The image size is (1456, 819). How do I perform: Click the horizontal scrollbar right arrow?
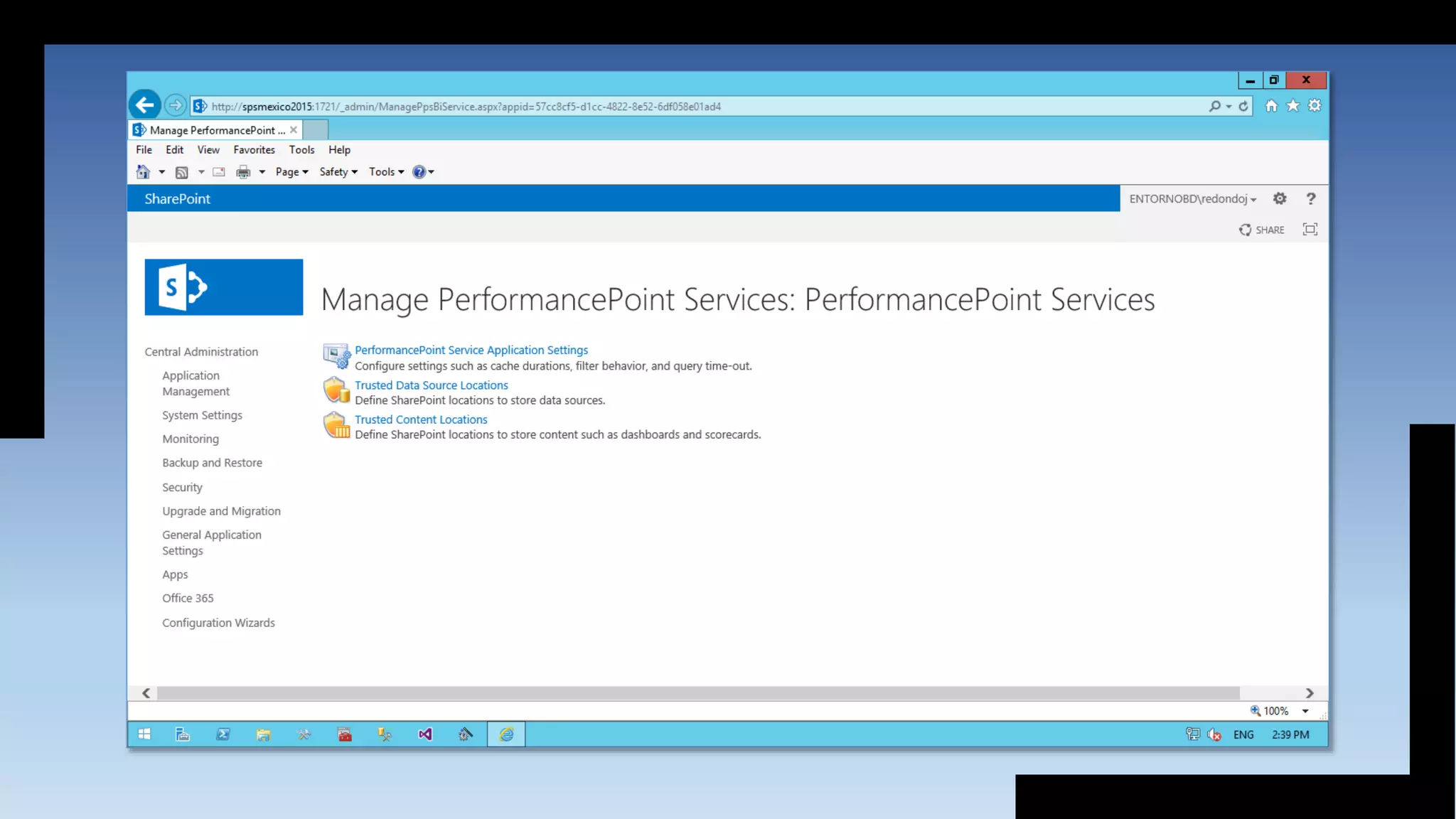point(1310,693)
